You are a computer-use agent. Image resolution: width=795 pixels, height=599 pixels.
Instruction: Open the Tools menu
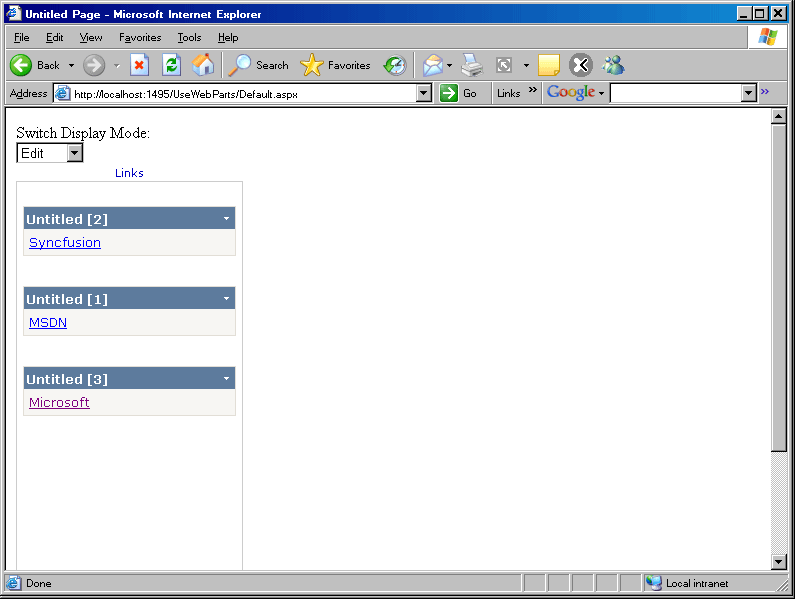coord(189,37)
